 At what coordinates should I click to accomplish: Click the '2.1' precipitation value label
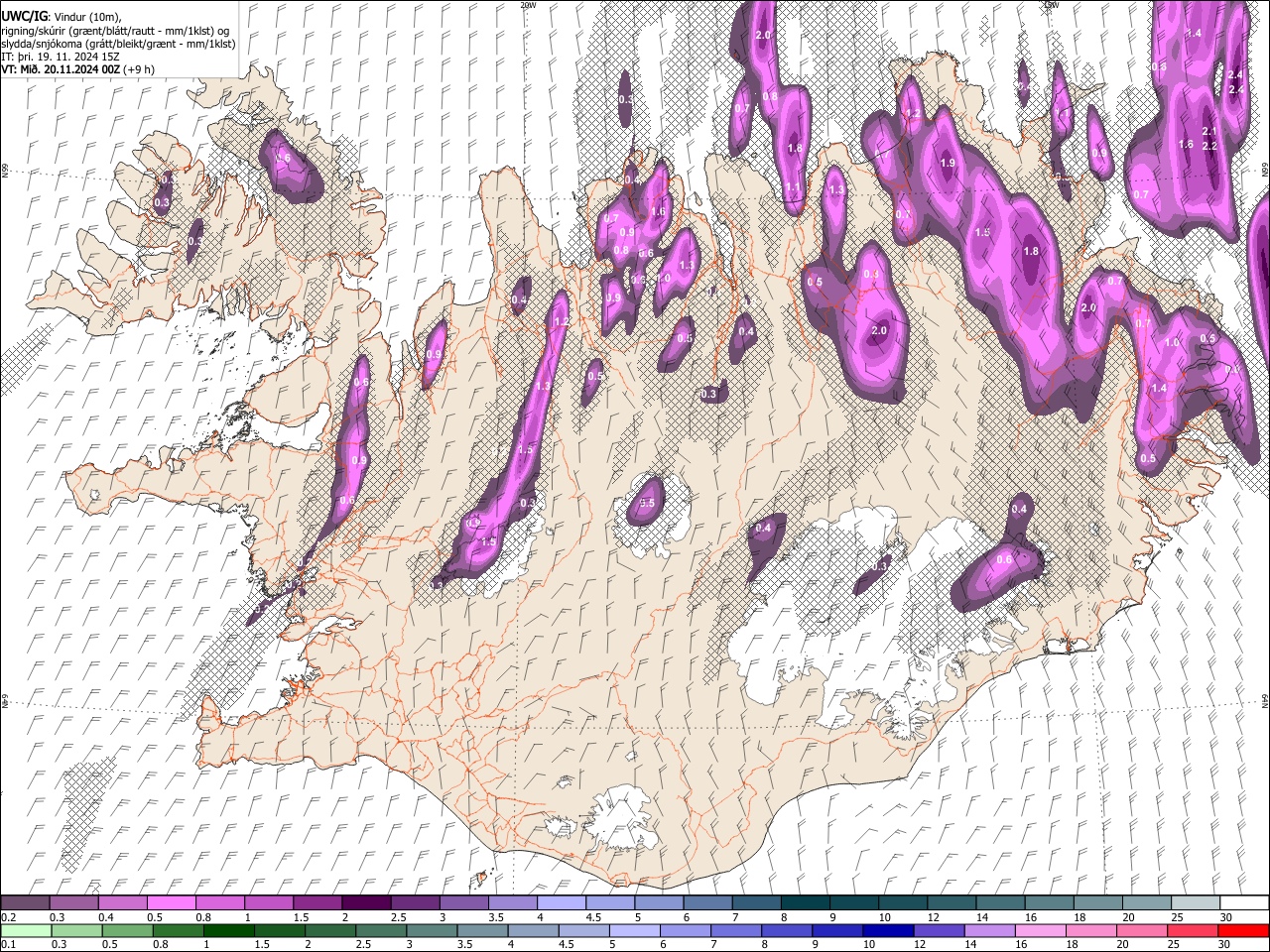click(x=1208, y=131)
